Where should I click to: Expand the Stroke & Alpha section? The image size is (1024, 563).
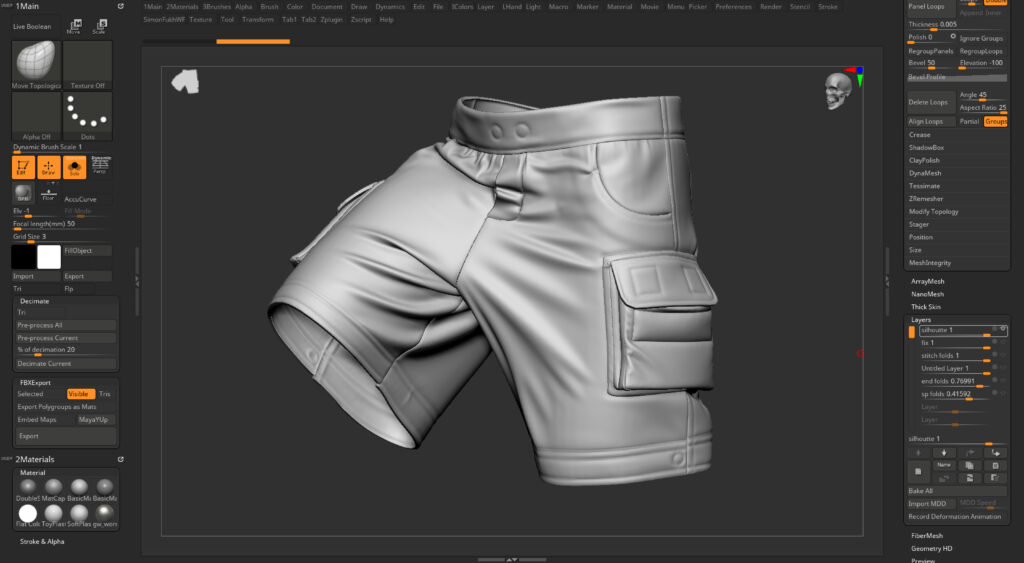point(42,541)
